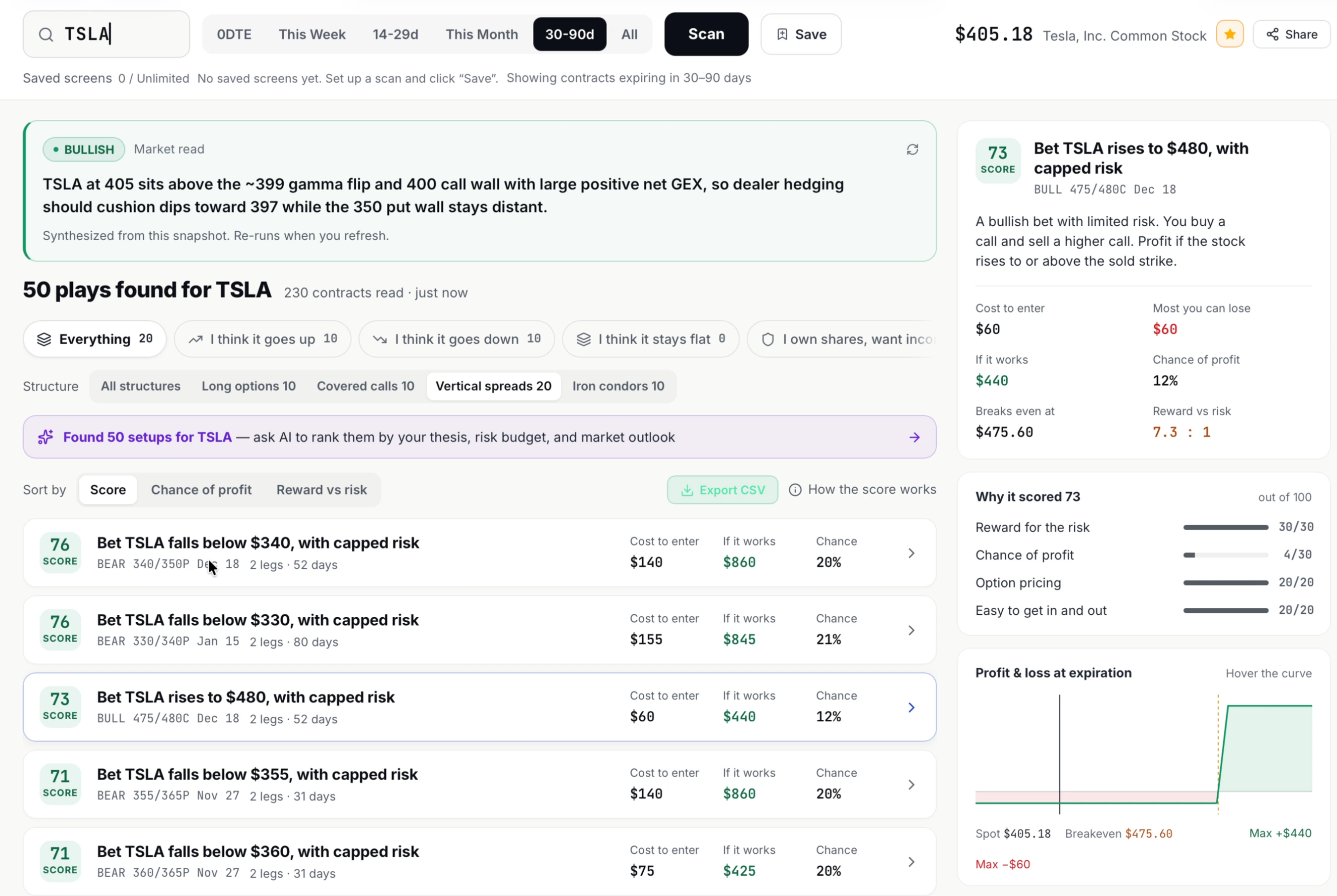This screenshot has height=896, width=1337.
Task: Filter by I think it goes down
Action: pyautogui.click(x=456, y=339)
